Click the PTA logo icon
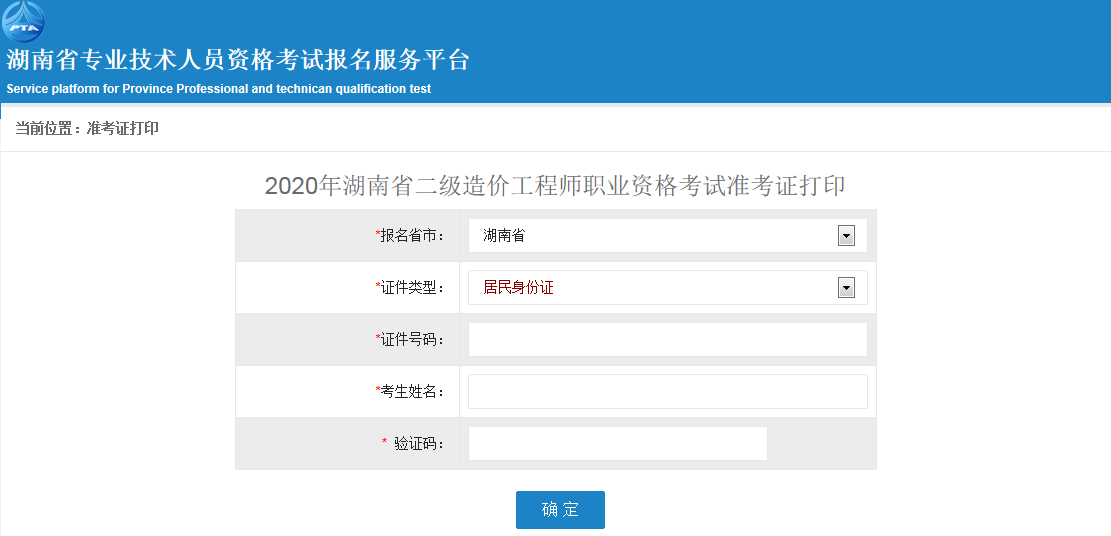 tap(23, 21)
